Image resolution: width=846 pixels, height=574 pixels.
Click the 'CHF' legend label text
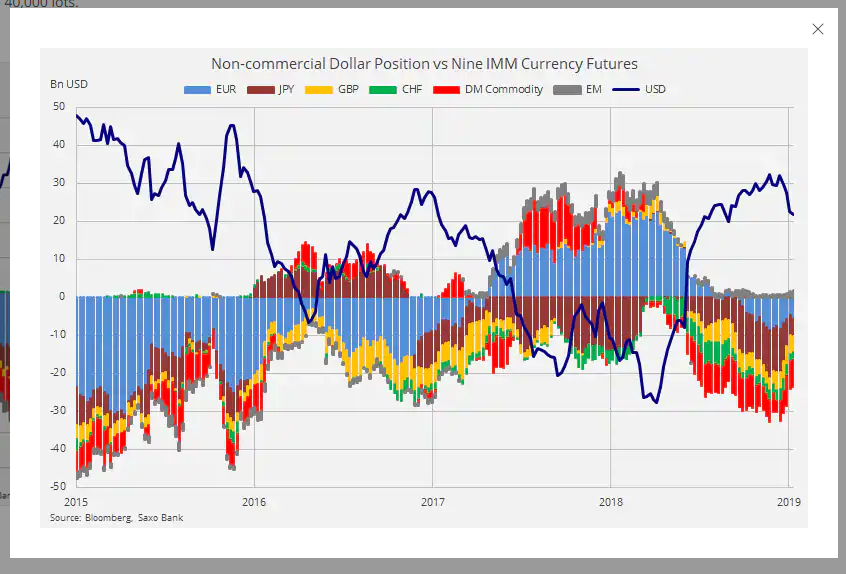412,90
